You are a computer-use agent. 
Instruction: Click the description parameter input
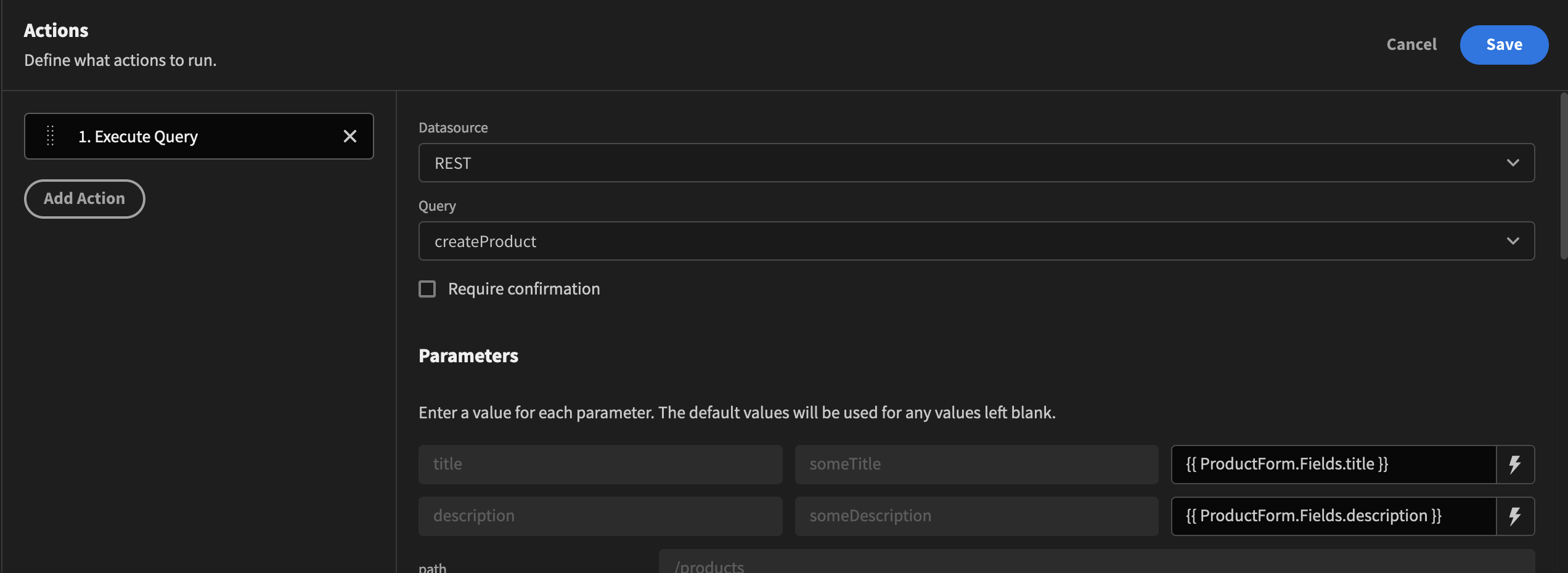point(600,516)
